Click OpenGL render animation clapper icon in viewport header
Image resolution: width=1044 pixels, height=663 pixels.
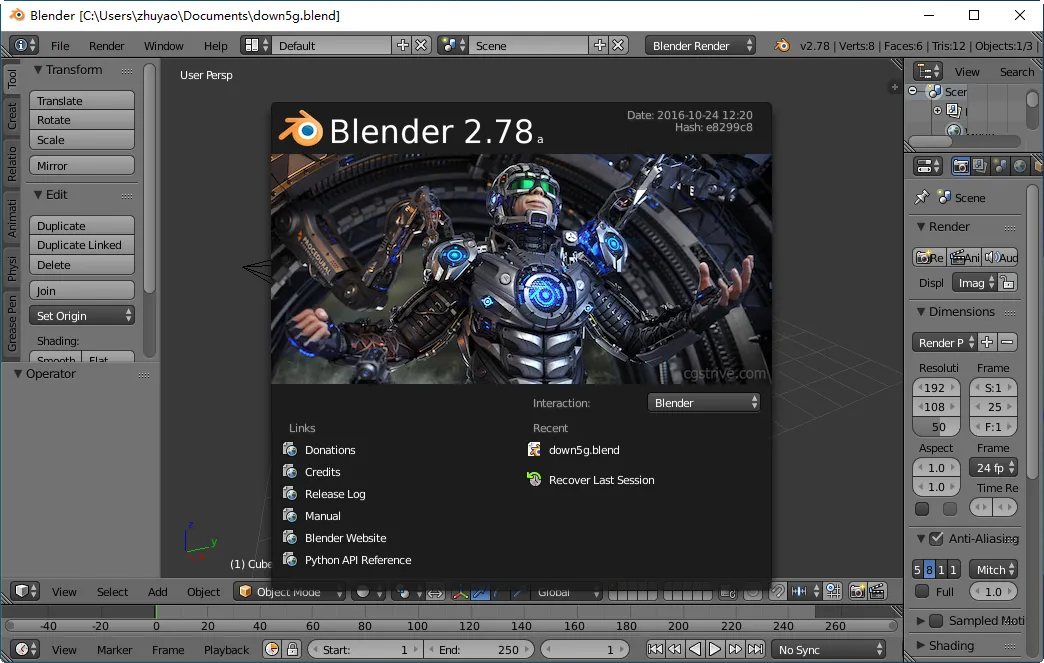pyautogui.click(x=877, y=591)
